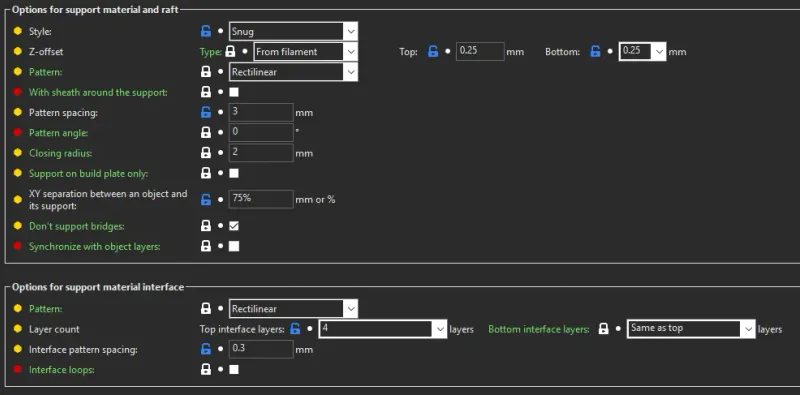This screenshot has width=800, height=395.
Task: Click the lock icon for Interface loops
Action: point(206,369)
